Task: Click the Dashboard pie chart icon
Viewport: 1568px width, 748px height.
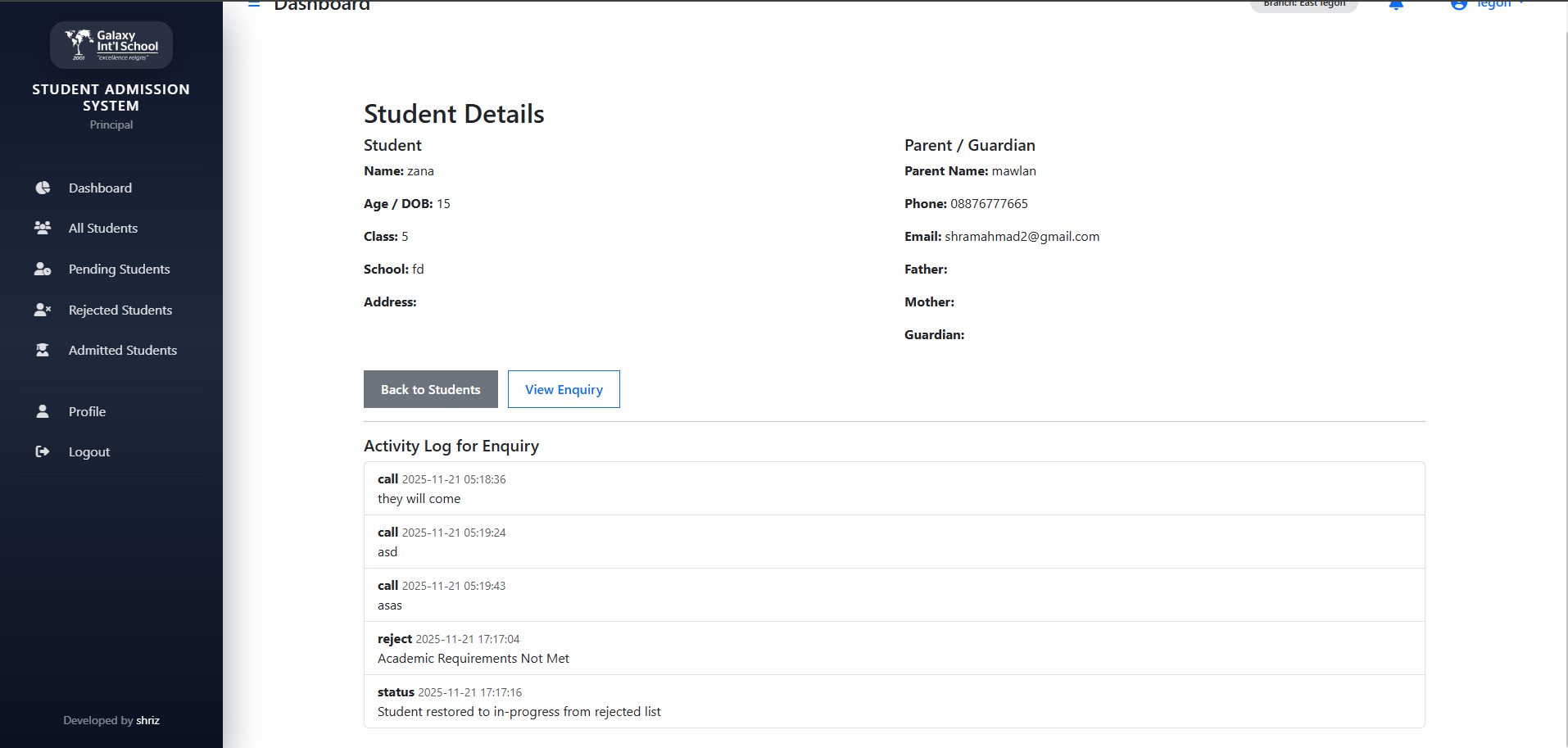Action: 43,188
